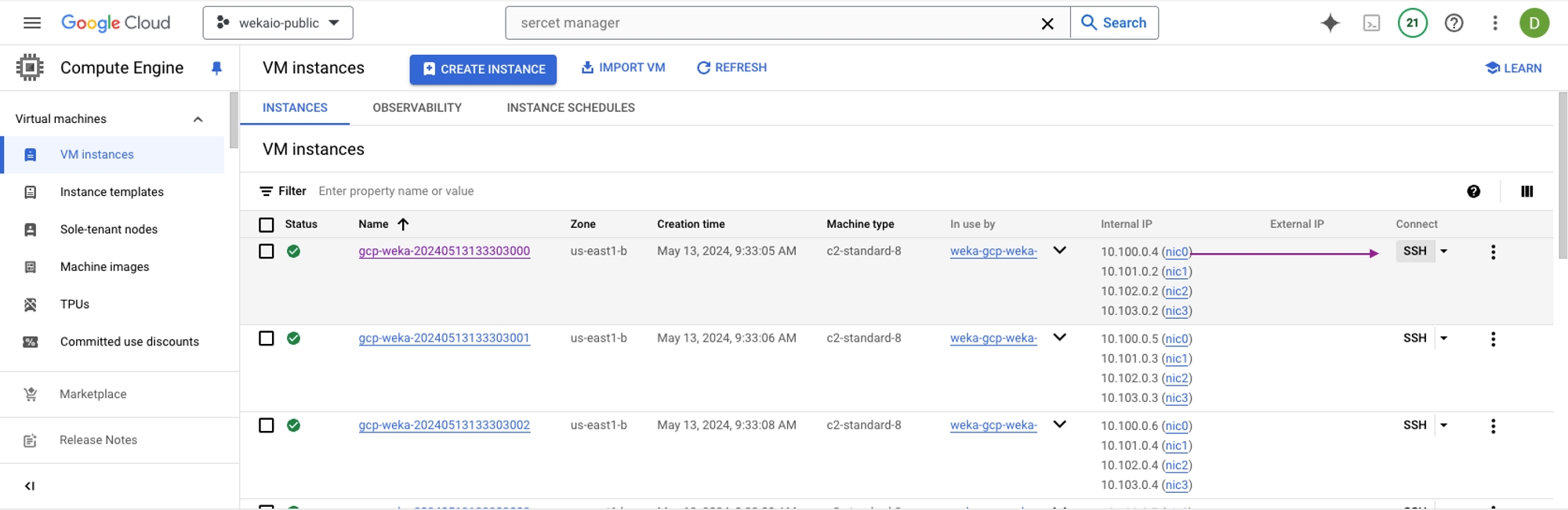Pin Compute Engine with the pin icon
The image size is (1568, 510).
(x=216, y=68)
